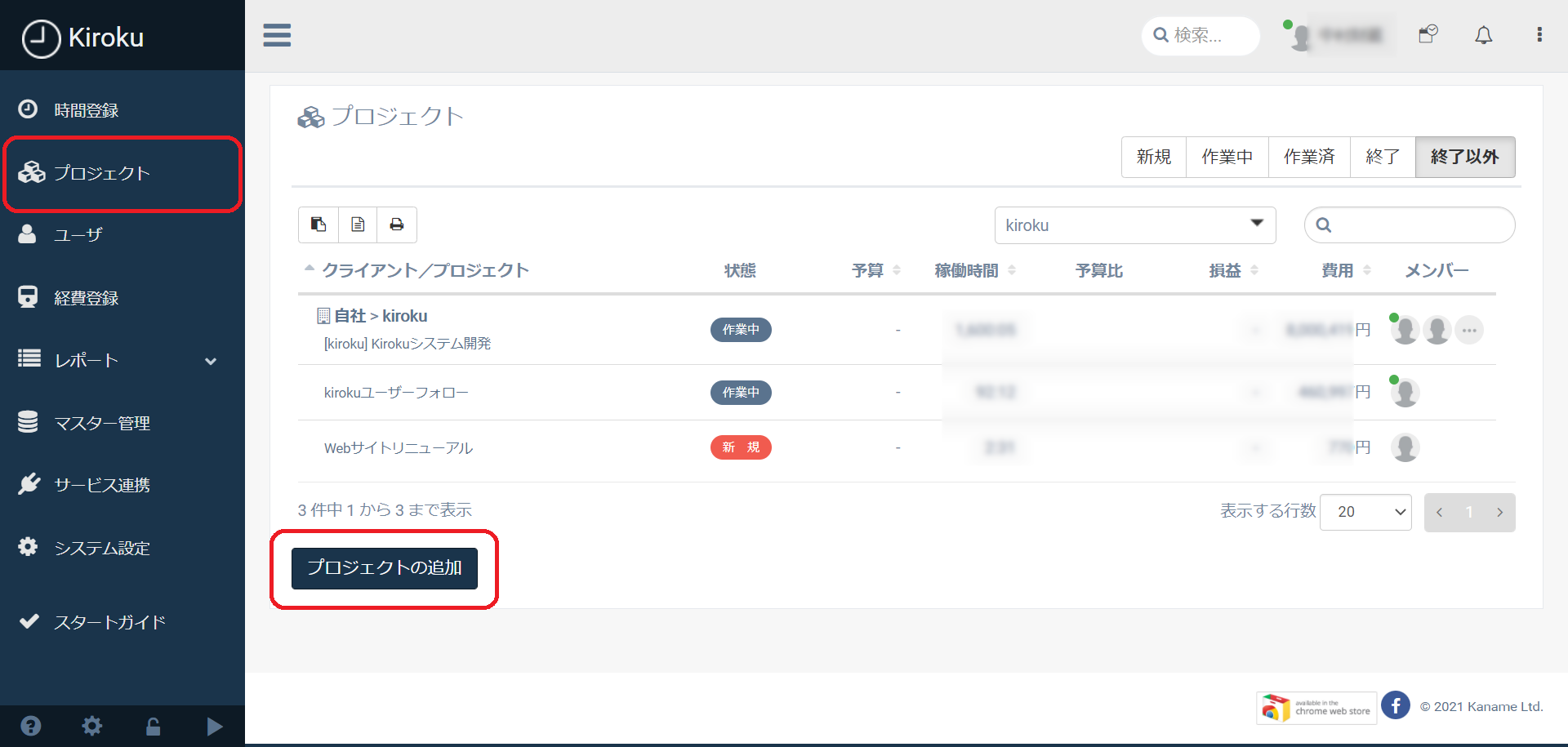The height and width of the screenshot is (747, 1568).
Task: Click member avatar of kirokuユーザーフォロー
Action: [x=1405, y=392]
